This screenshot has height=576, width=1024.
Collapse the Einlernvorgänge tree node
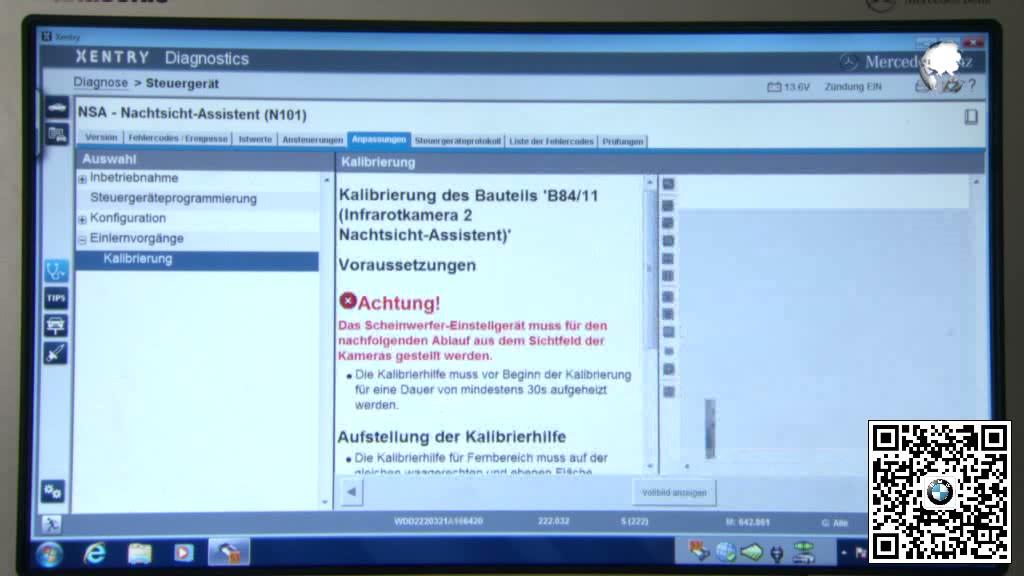pos(82,240)
